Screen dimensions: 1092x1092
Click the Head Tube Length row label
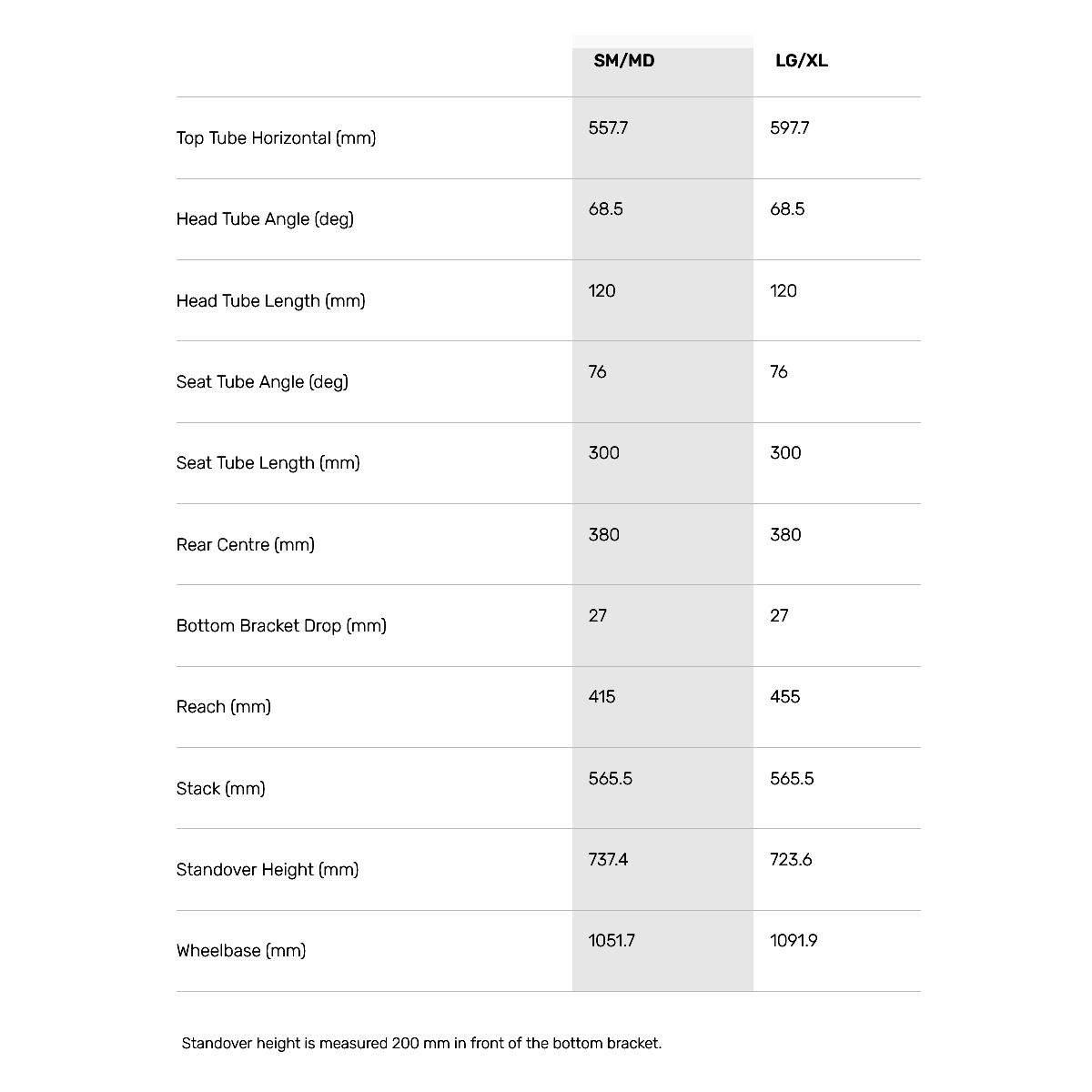click(x=270, y=301)
